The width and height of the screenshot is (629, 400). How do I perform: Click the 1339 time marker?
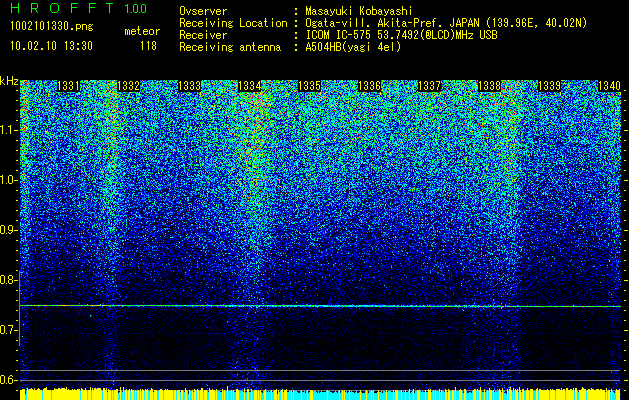tap(549, 86)
